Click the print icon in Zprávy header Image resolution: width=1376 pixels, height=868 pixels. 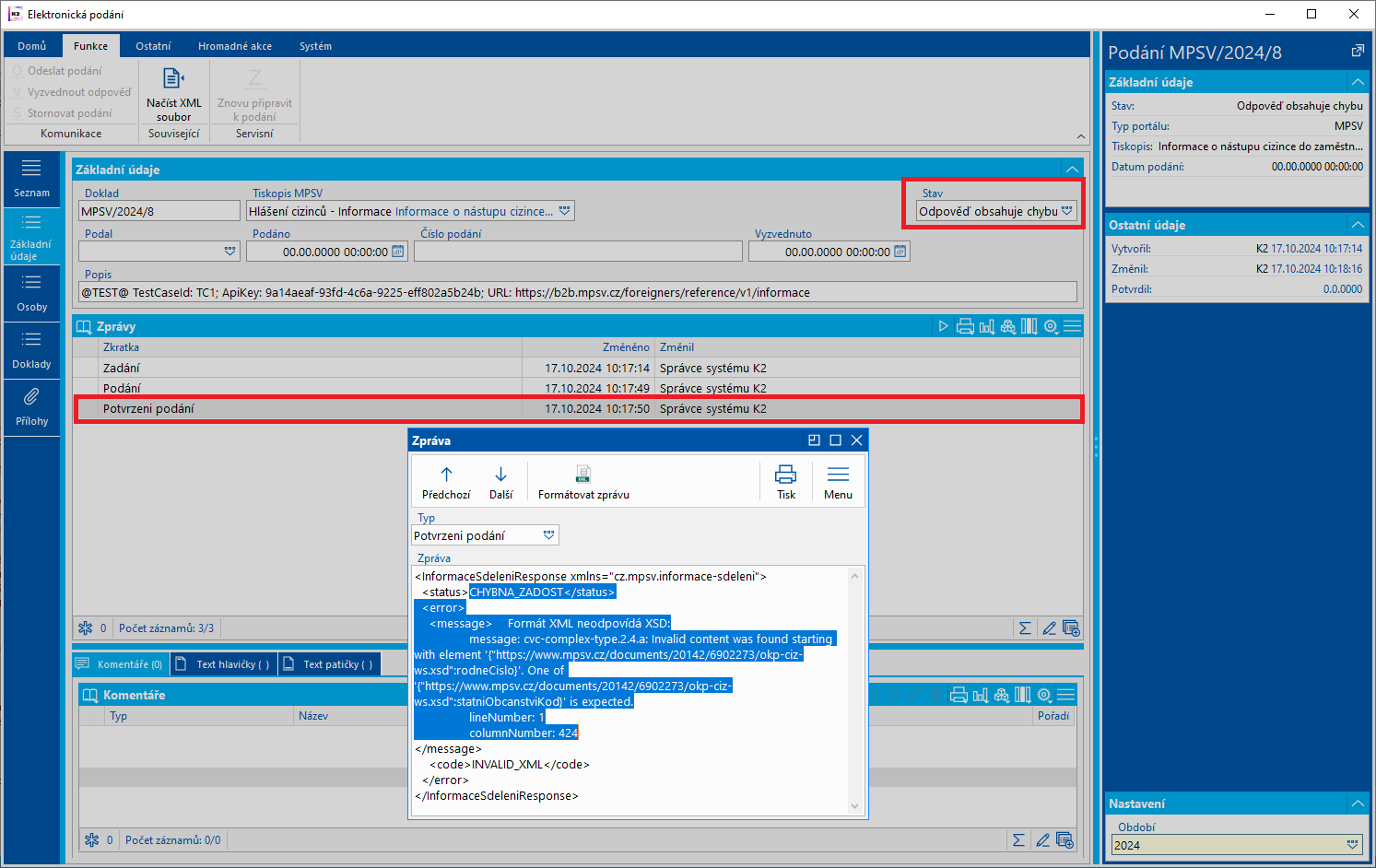pos(965,326)
